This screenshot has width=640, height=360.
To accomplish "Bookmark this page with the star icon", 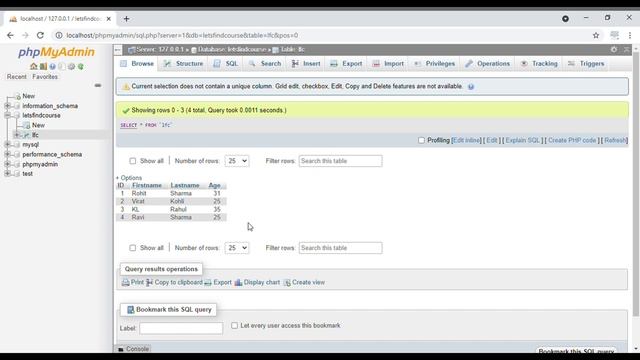I will point(596,36).
